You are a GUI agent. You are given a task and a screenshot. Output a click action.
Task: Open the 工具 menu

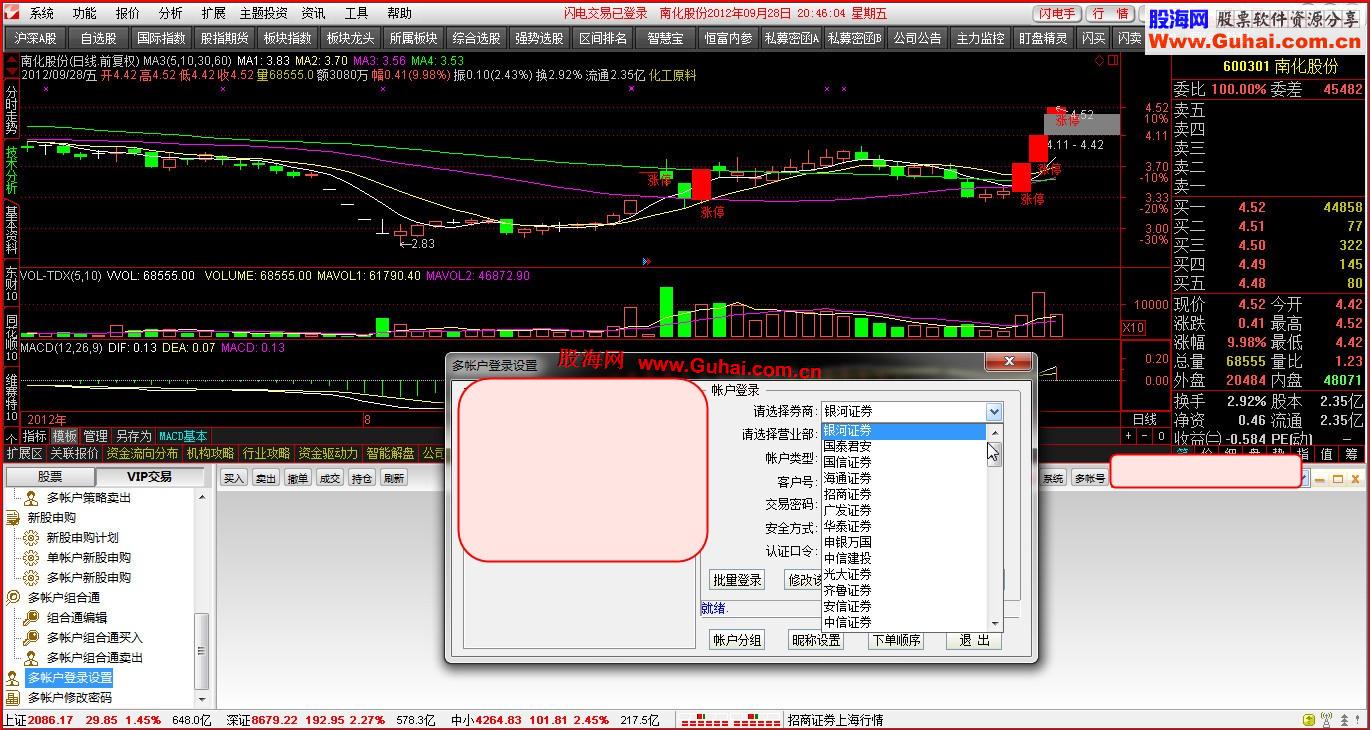[356, 13]
